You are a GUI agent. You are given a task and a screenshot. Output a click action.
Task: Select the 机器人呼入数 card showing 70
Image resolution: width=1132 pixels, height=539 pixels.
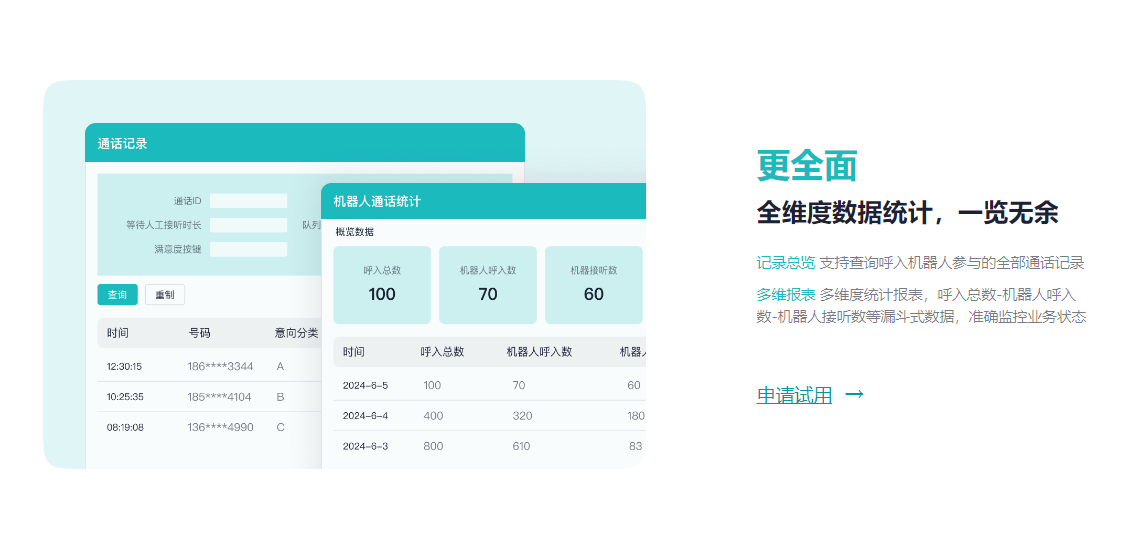tap(488, 285)
